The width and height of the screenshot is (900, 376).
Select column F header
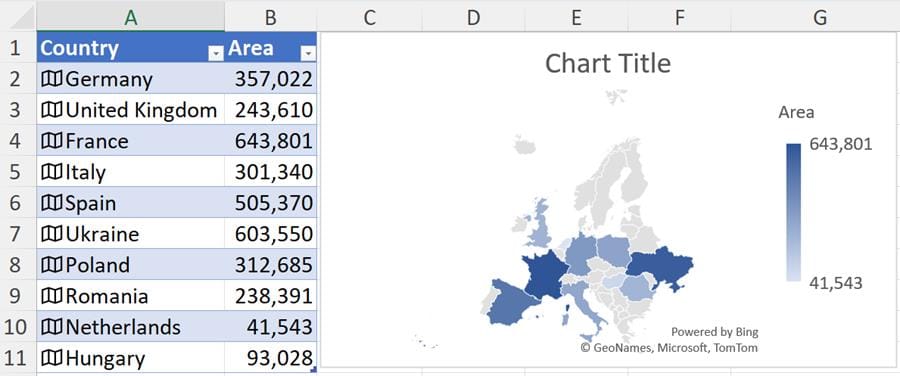(680, 17)
